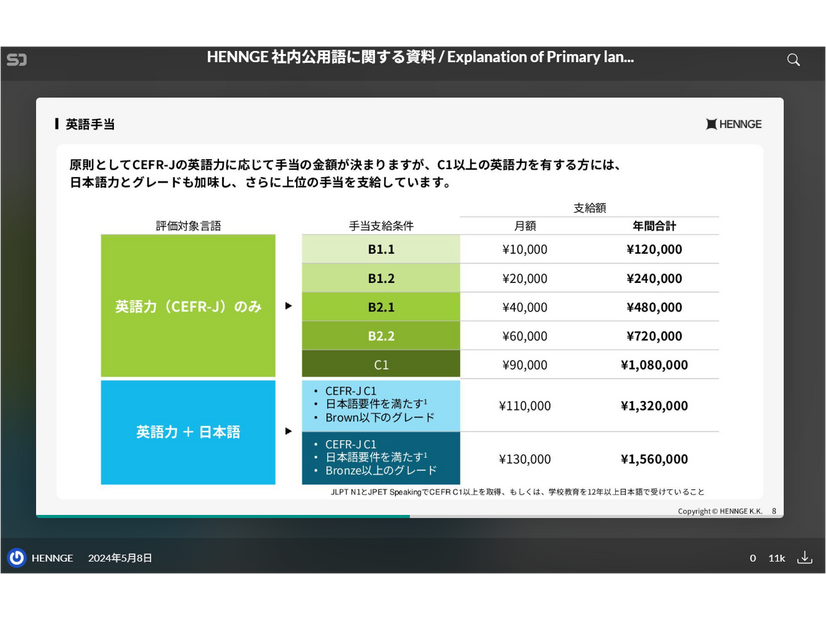Click the blue circular speaker avatar icon
The width and height of the screenshot is (826, 620).
[x=17, y=559]
